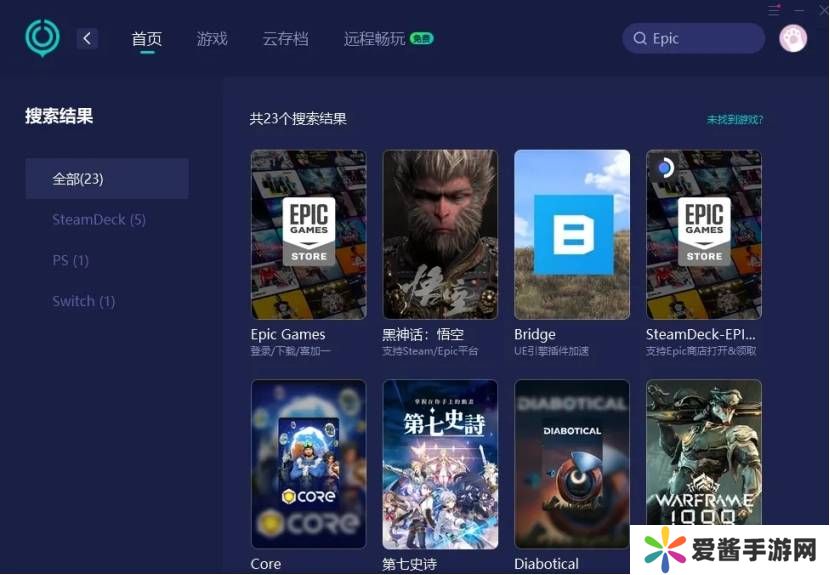The height and width of the screenshot is (575, 830).
Task: Click the back arrow button
Action: coord(88,39)
